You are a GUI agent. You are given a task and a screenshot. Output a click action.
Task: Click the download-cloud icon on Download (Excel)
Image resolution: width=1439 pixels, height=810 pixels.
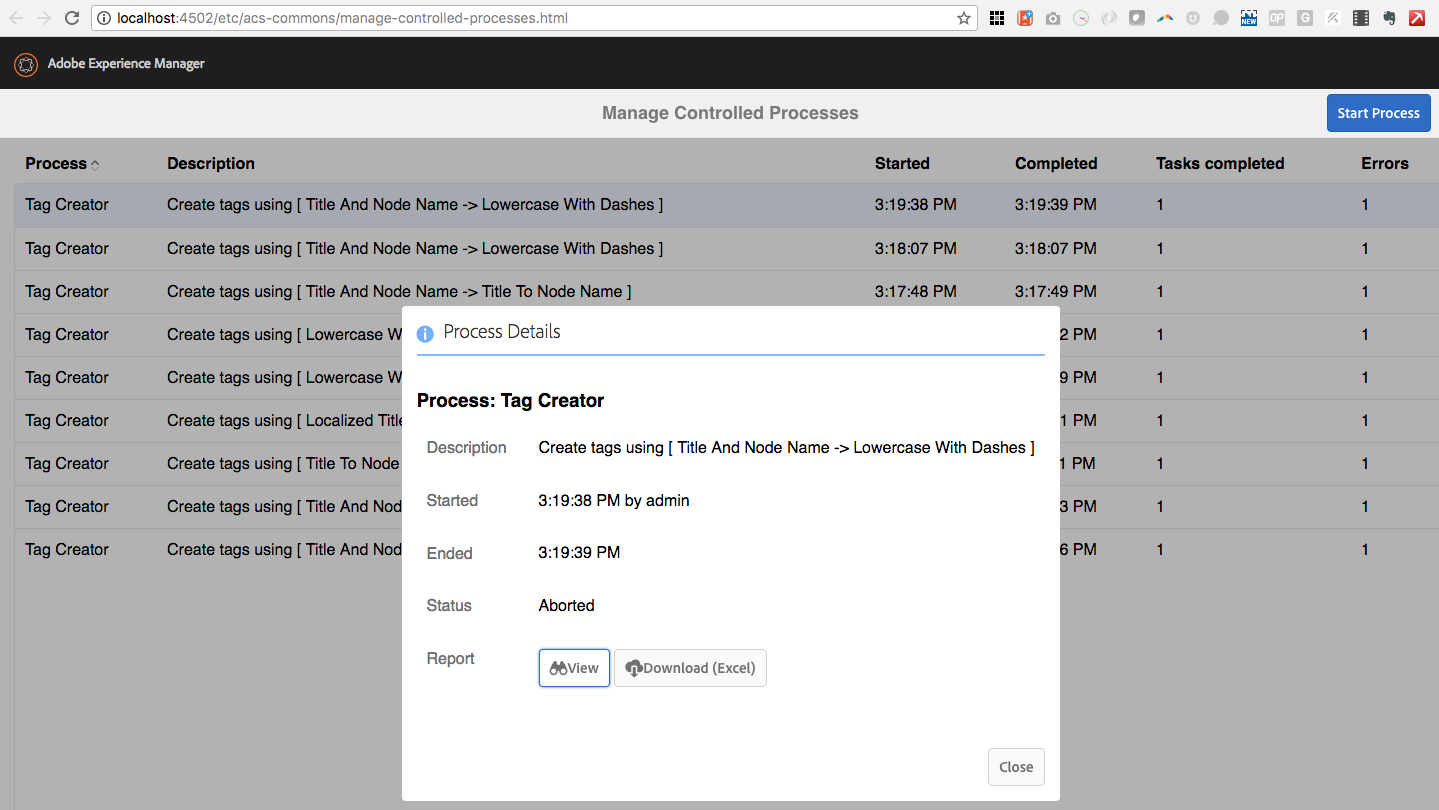634,668
